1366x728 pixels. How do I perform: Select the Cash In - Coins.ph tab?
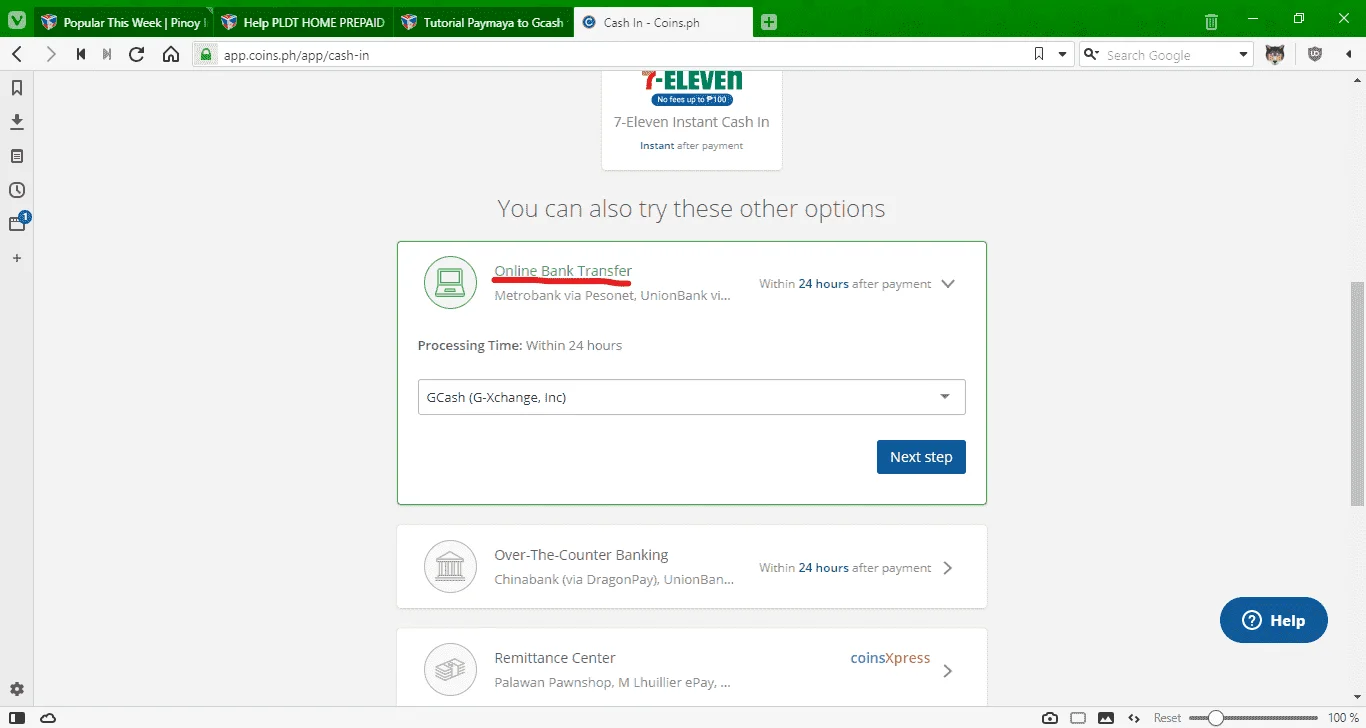pyautogui.click(x=664, y=22)
